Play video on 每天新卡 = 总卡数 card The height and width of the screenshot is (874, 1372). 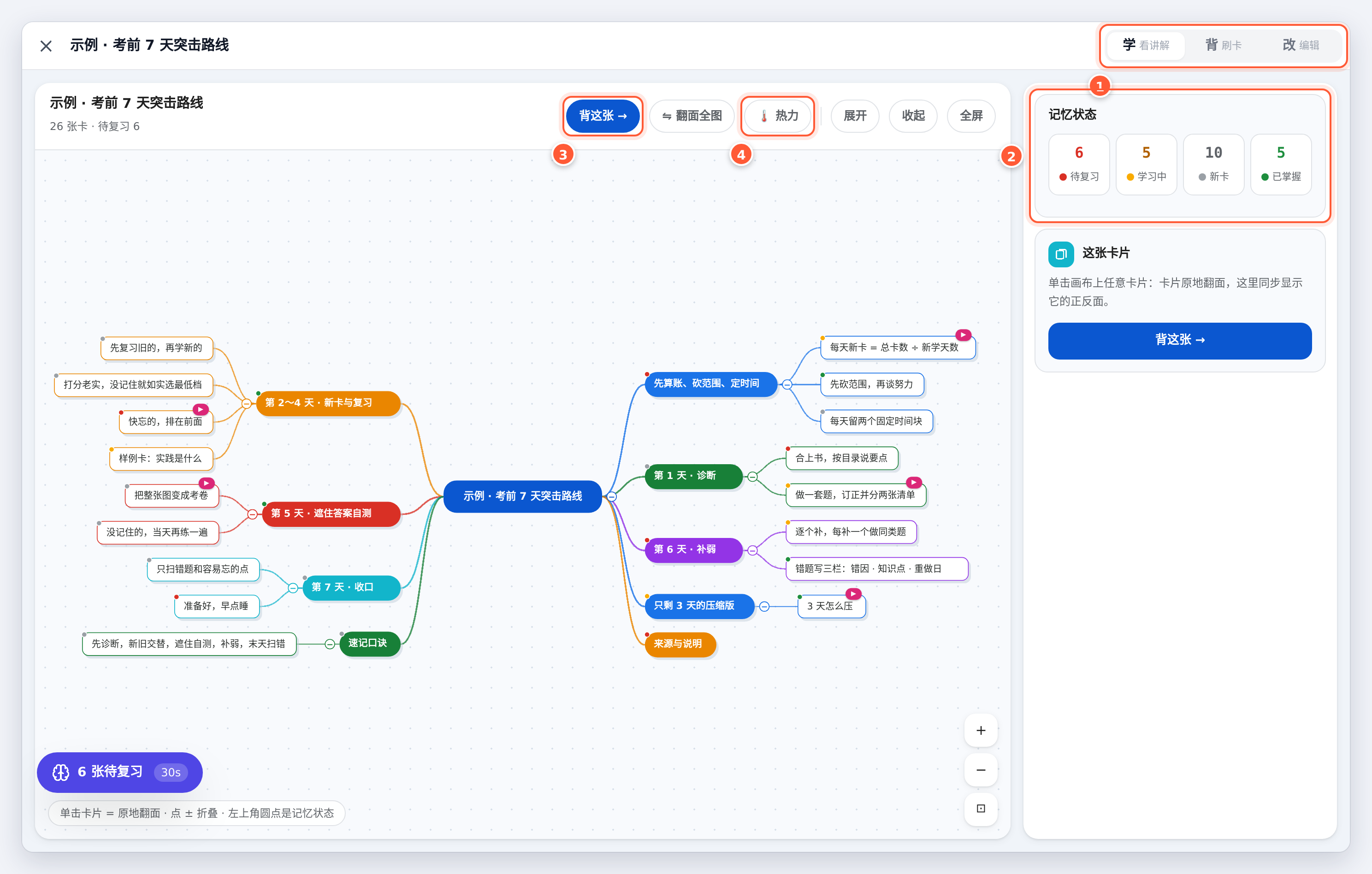[x=963, y=335]
